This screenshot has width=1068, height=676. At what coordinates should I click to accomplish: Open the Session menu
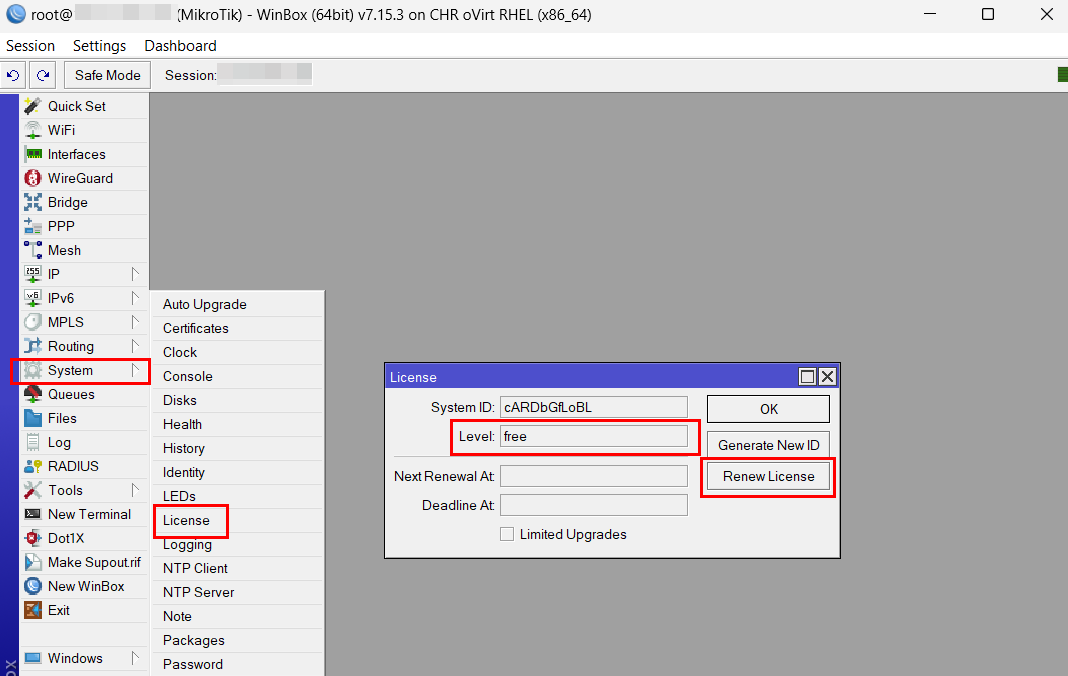(30, 46)
